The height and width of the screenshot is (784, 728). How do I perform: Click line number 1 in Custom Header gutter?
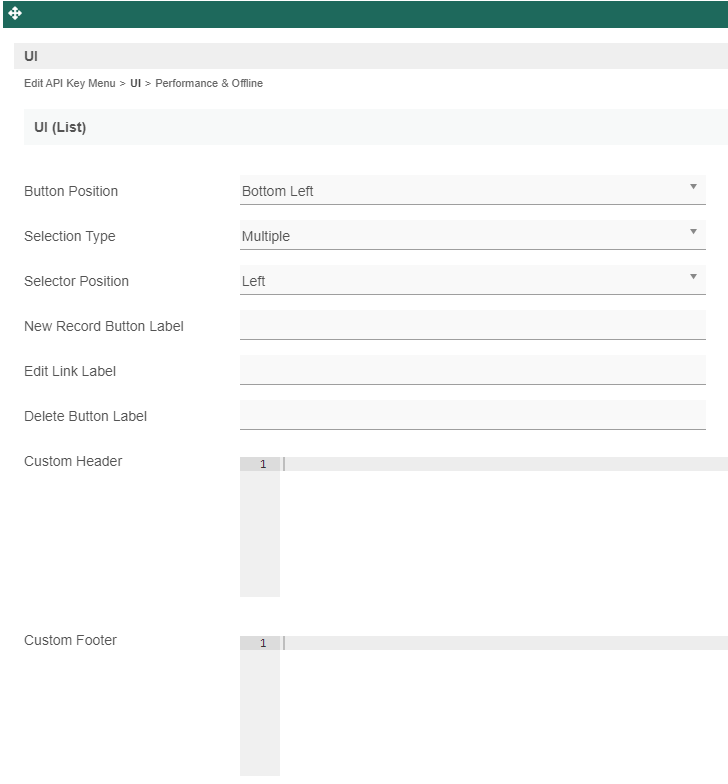263,464
